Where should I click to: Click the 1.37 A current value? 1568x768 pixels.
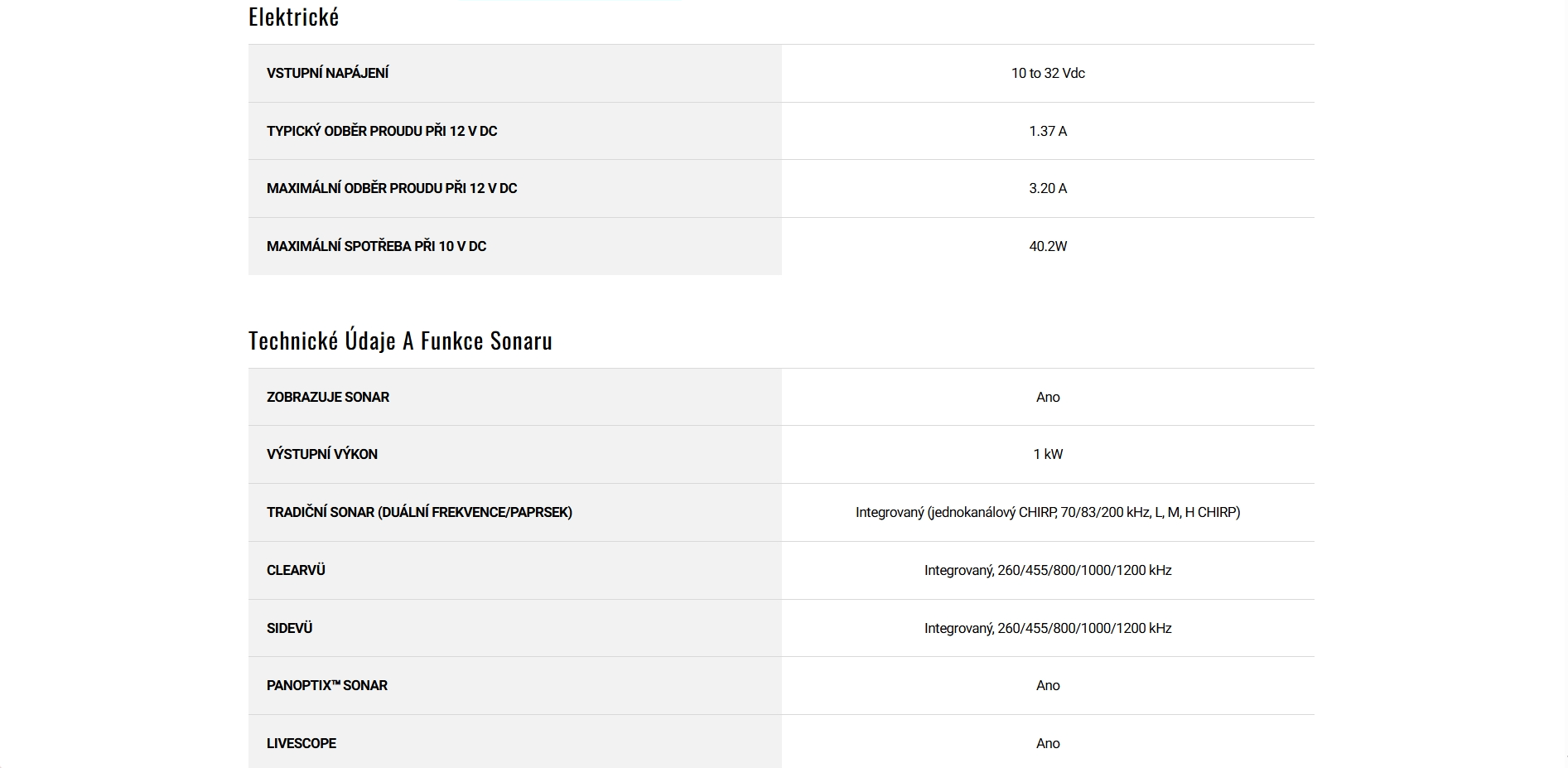click(x=1047, y=131)
